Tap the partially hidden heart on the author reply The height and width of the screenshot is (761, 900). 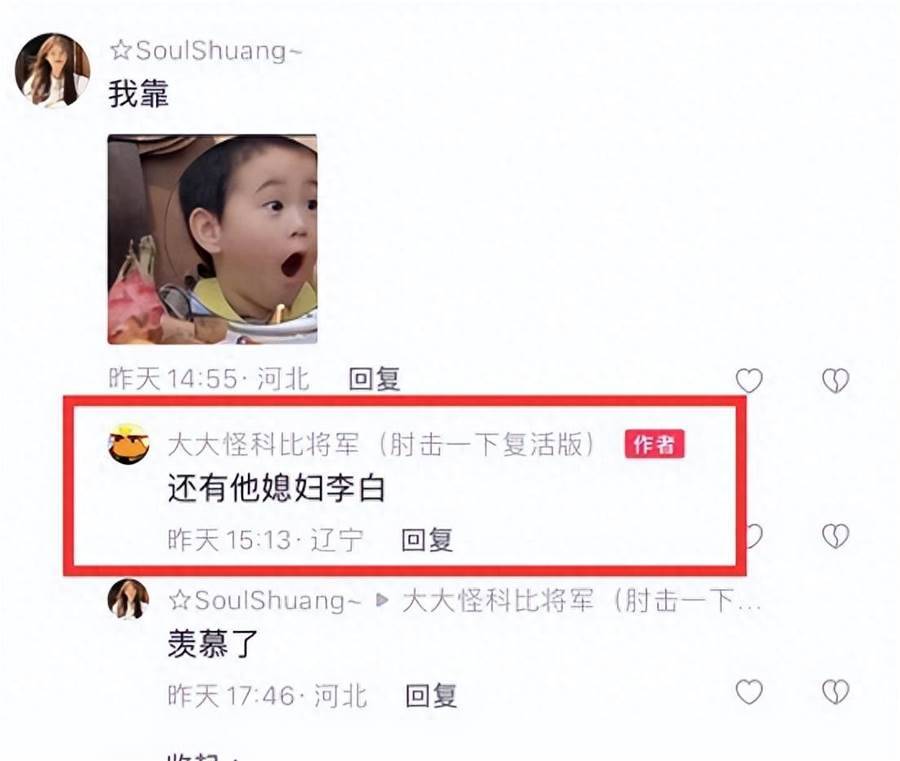point(754,535)
